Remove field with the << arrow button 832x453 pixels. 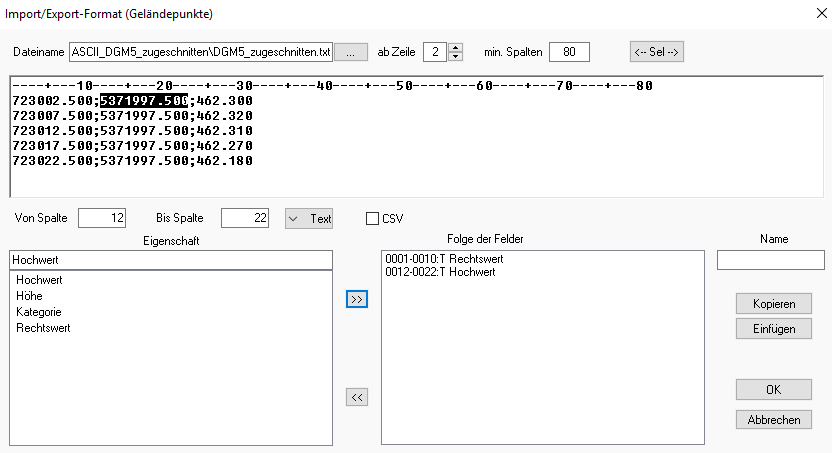click(356, 397)
